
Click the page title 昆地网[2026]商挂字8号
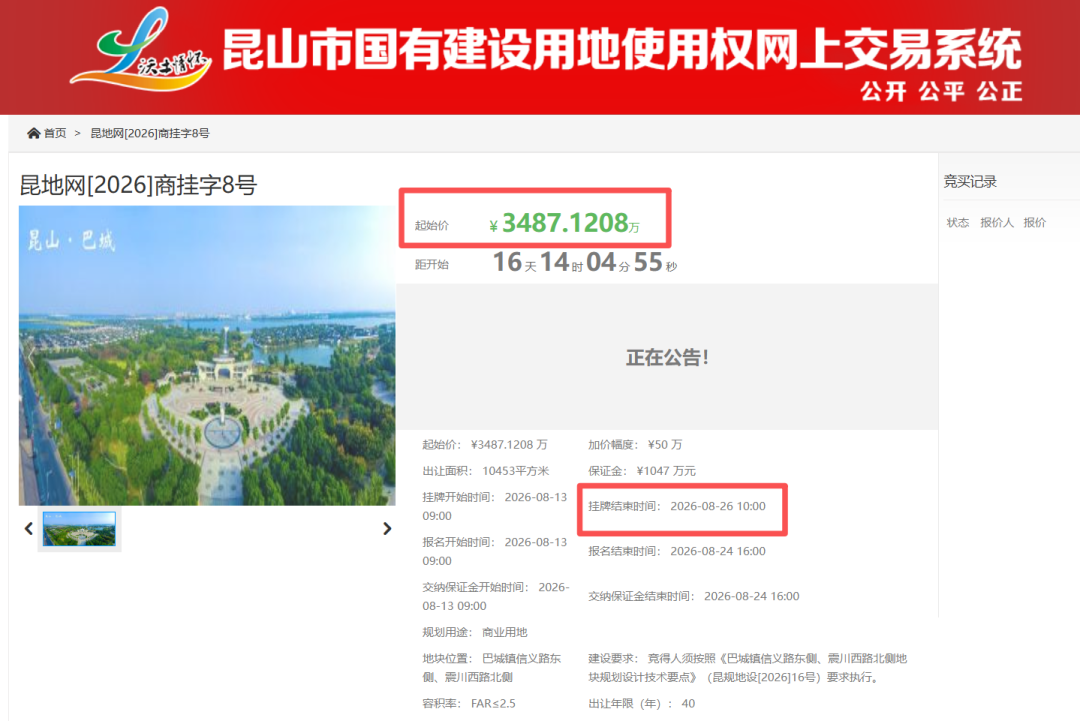pos(138,185)
